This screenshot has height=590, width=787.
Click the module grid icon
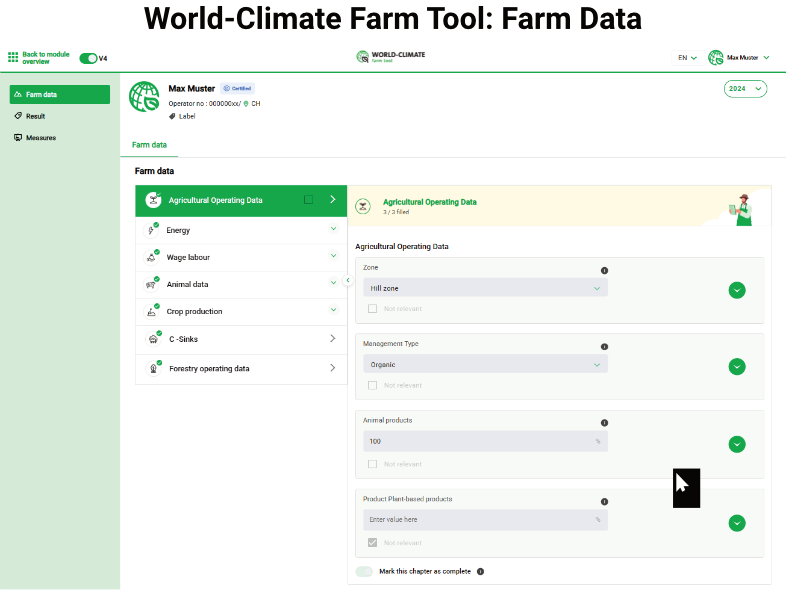[x=13, y=57]
